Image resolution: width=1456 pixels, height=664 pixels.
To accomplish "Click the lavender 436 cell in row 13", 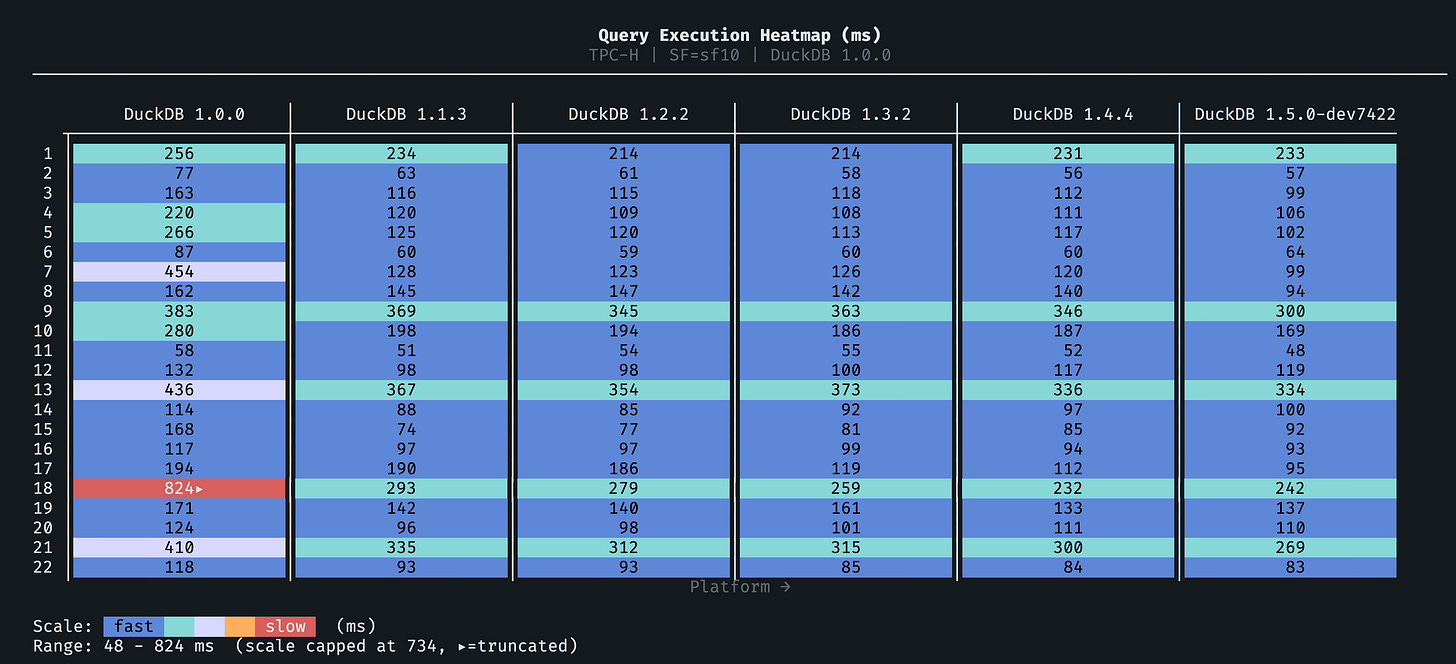I will point(180,390).
